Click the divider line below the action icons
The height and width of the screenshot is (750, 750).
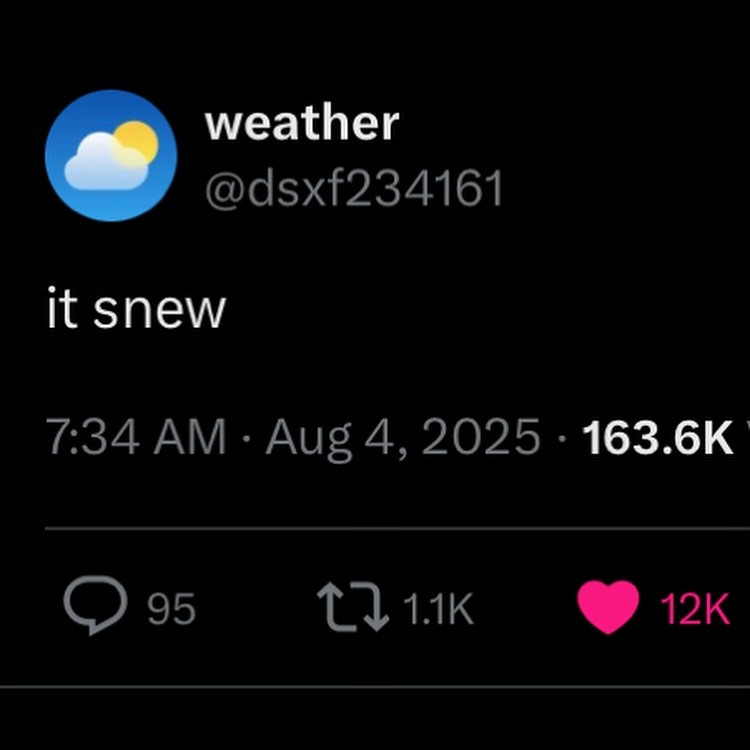[x=375, y=687]
